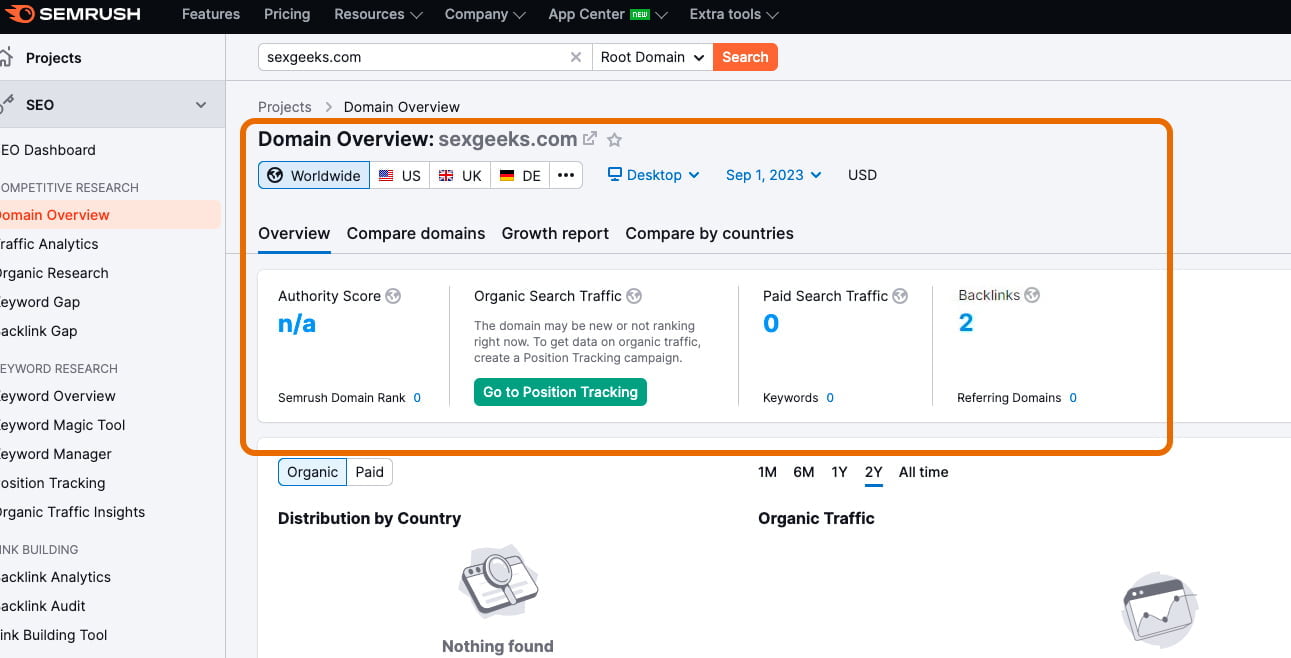
Task: Open Keyword Manager in sidebar
Action: (x=55, y=454)
